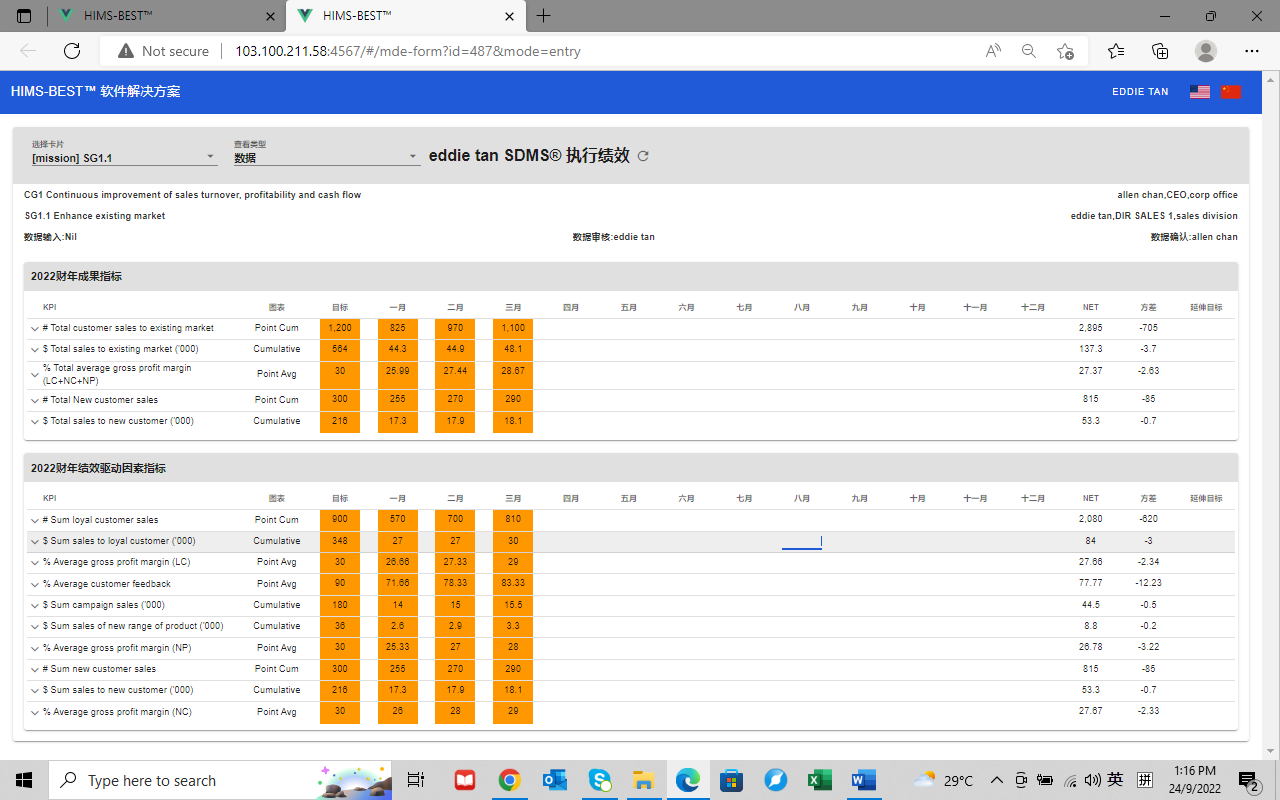Expand the '$ Sum campaign sales' KPI row

click(34, 605)
